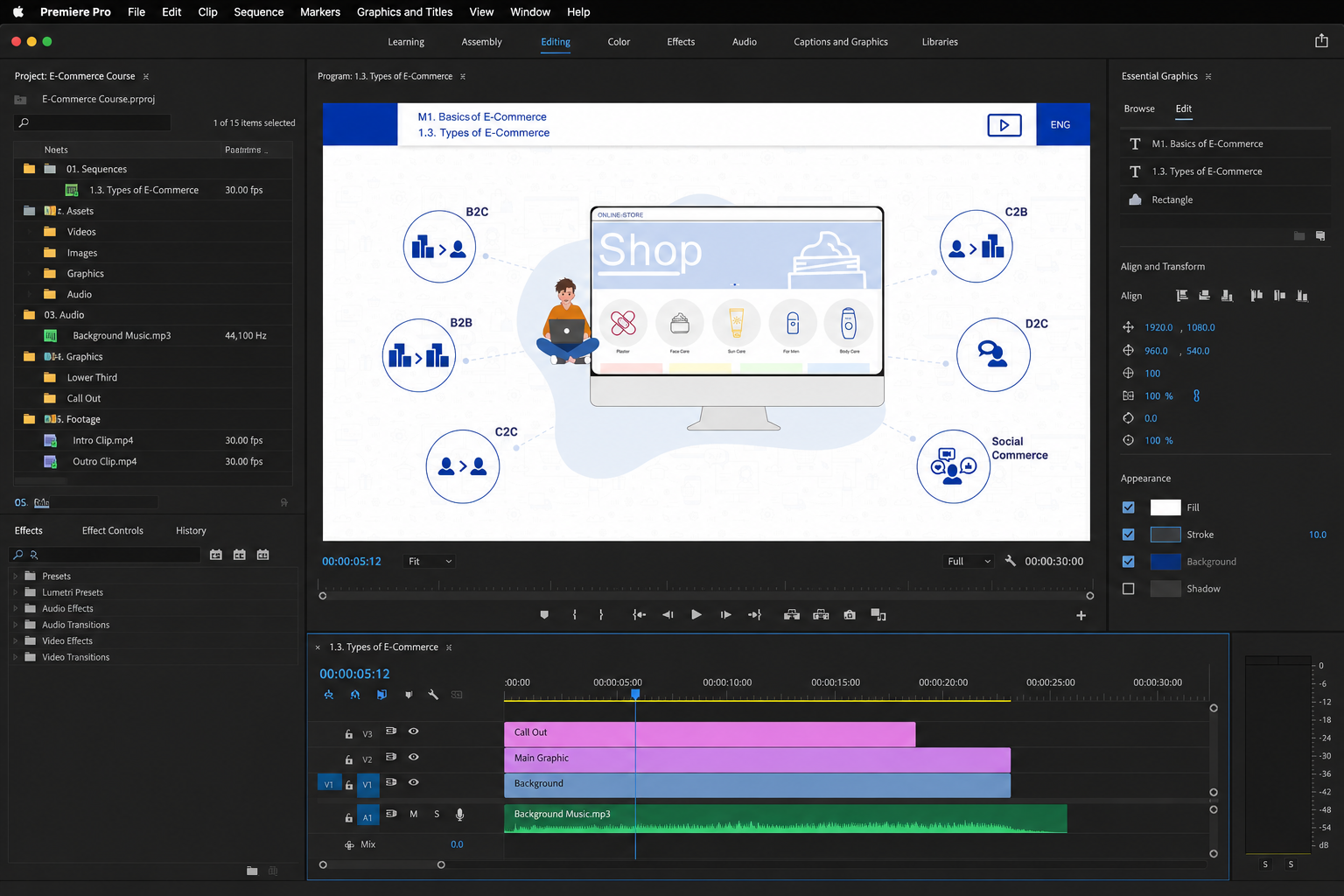This screenshot has height=896, width=1344.
Task: Open Timeline Display Settings wrench
Action: 433,695
